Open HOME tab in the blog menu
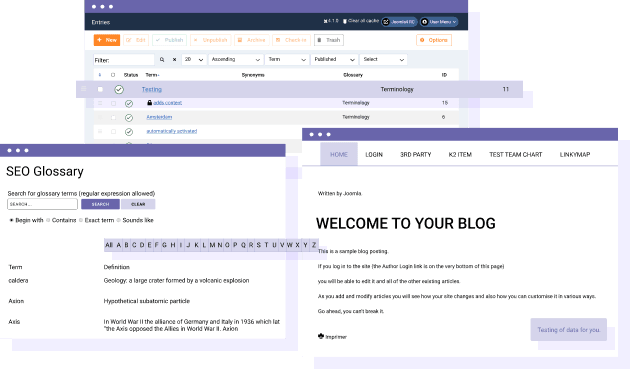Screen dimensions: 630x369 (x=339, y=154)
